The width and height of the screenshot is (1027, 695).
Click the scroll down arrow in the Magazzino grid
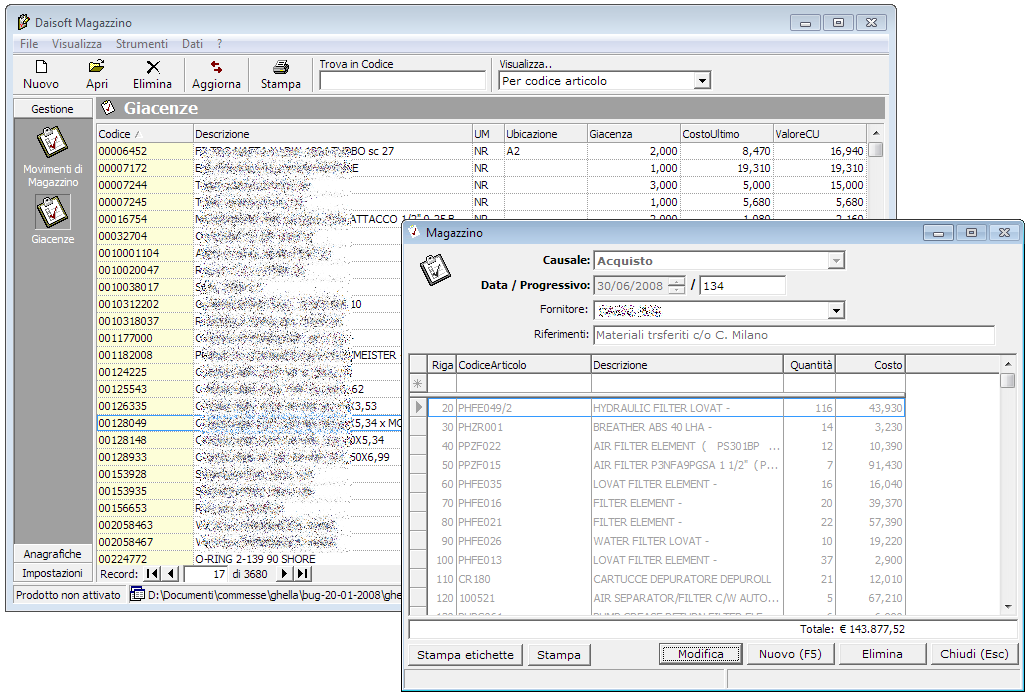click(1008, 607)
